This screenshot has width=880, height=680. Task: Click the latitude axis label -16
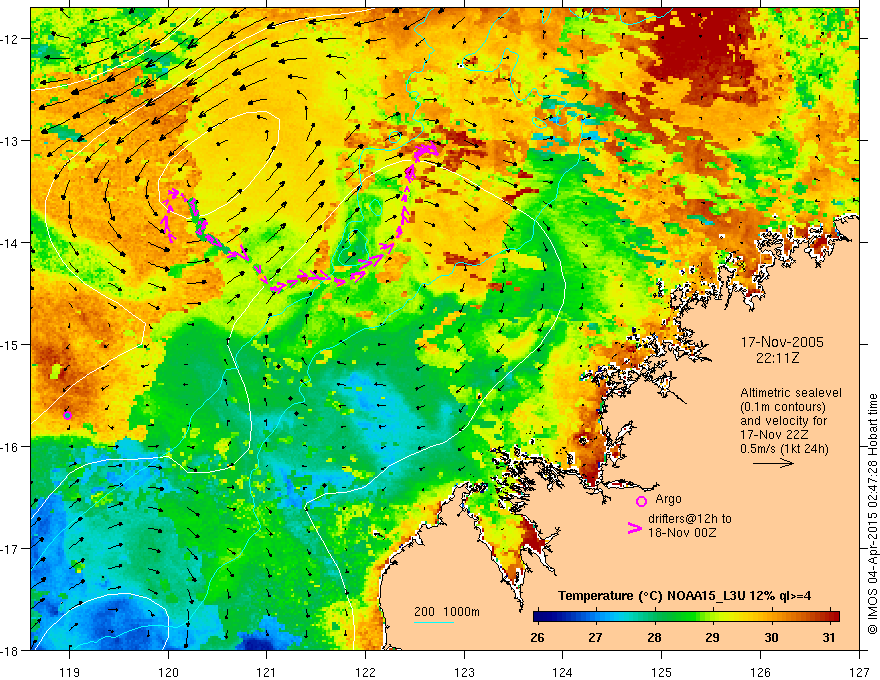click(x=10, y=447)
